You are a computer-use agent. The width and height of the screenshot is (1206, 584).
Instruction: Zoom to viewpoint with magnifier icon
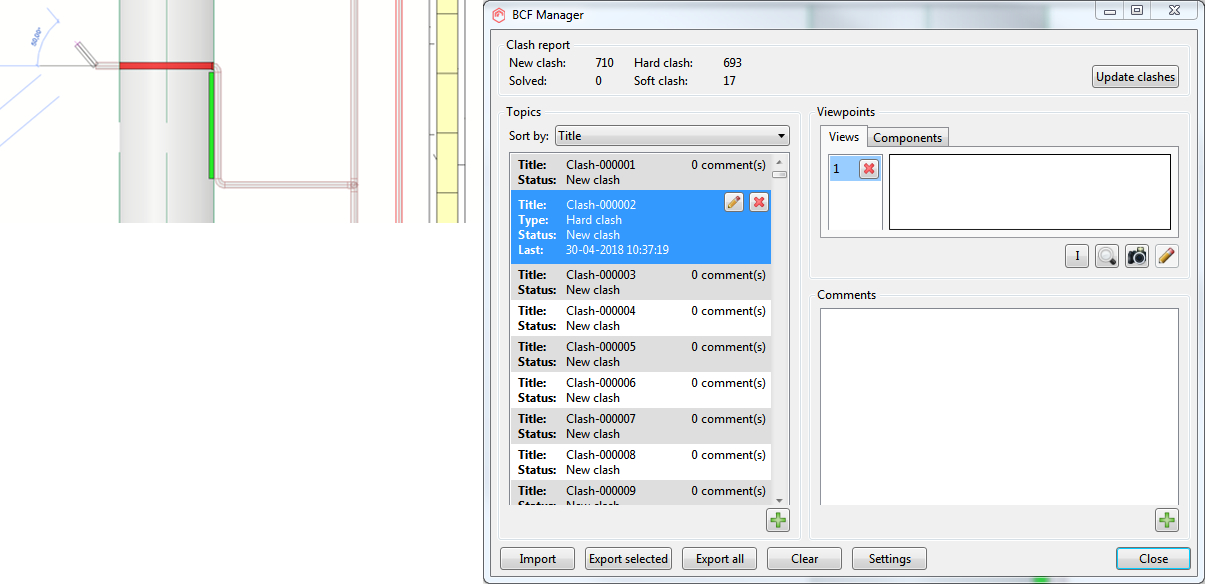[x=1106, y=256]
